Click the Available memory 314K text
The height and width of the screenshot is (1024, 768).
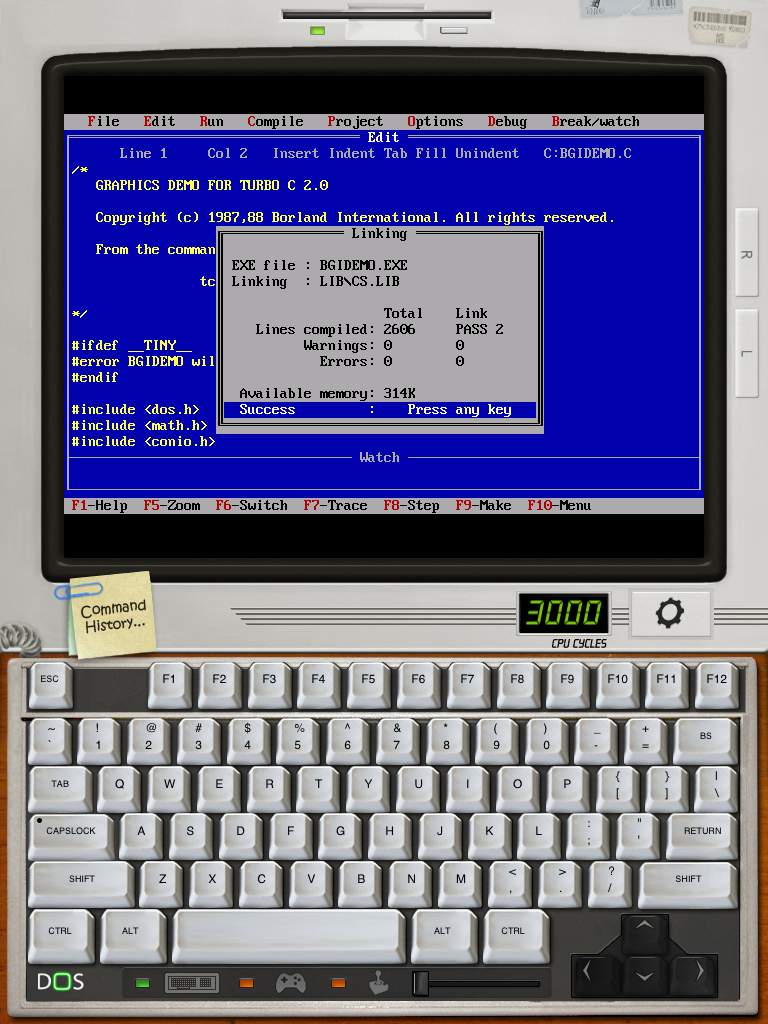[327, 393]
